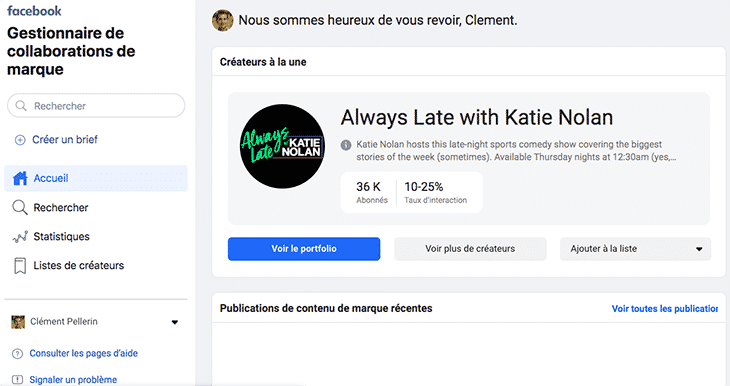Screen dimensions: 730x386
Task: Open the Voir toutes les publications link
Action: click(664, 308)
